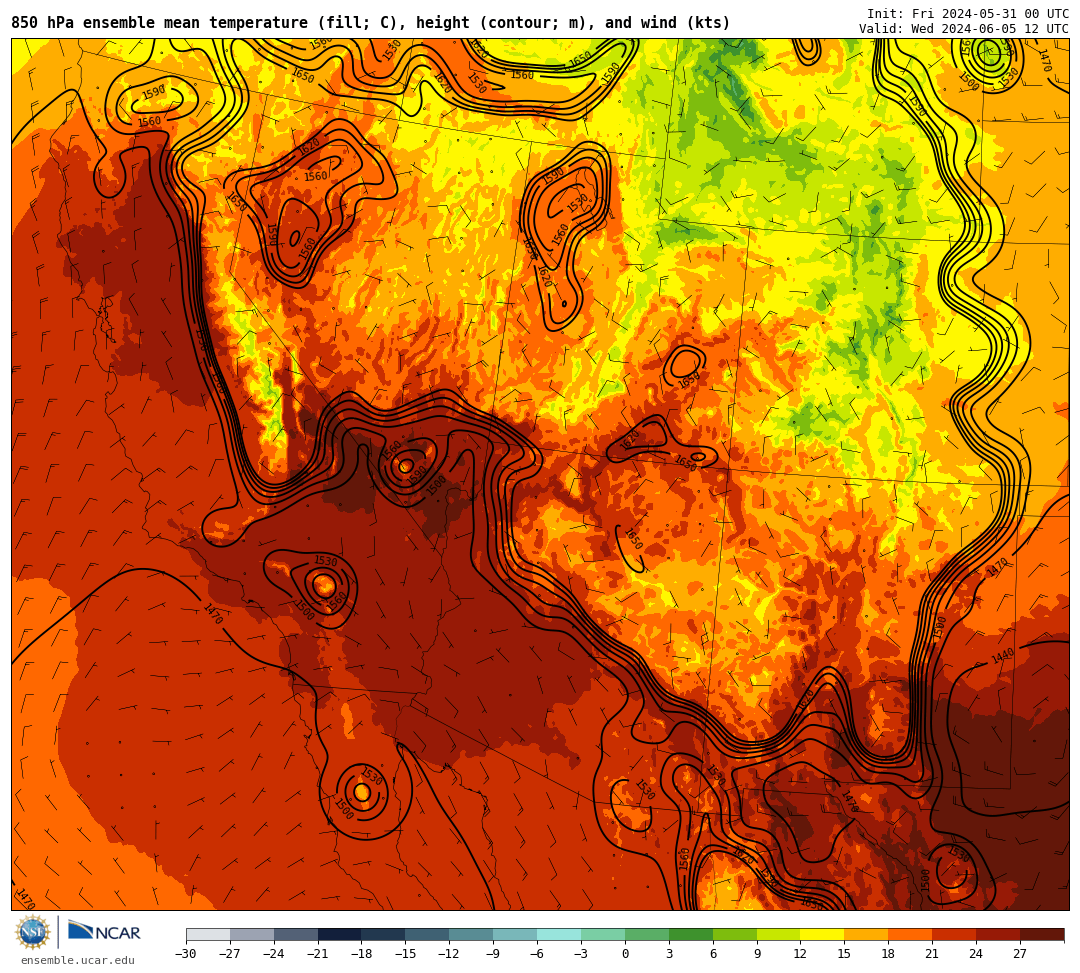1080x973 pixels.
Task: Select the dark navy segment from -21 to -18
Action: tap(340, 934)
